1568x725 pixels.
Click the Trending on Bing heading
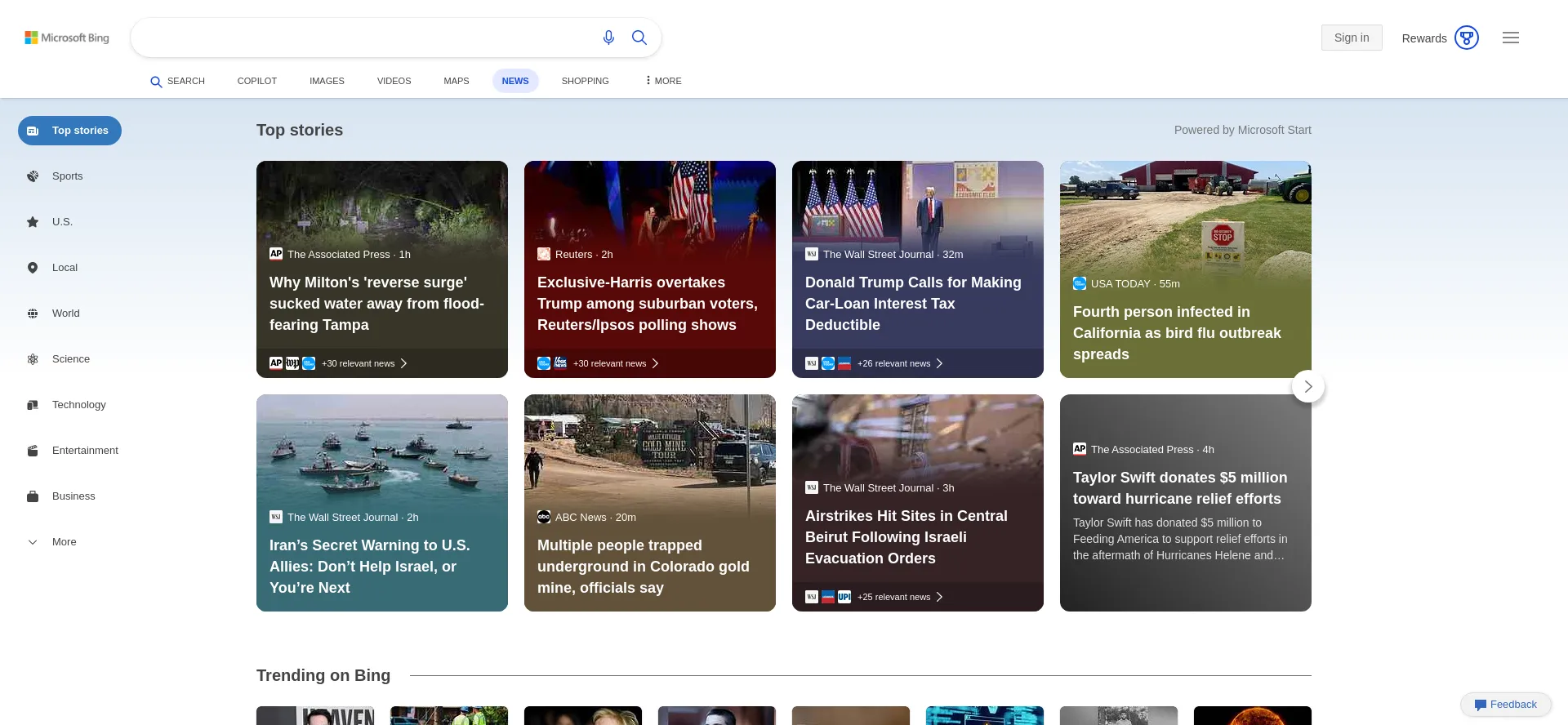323,675
